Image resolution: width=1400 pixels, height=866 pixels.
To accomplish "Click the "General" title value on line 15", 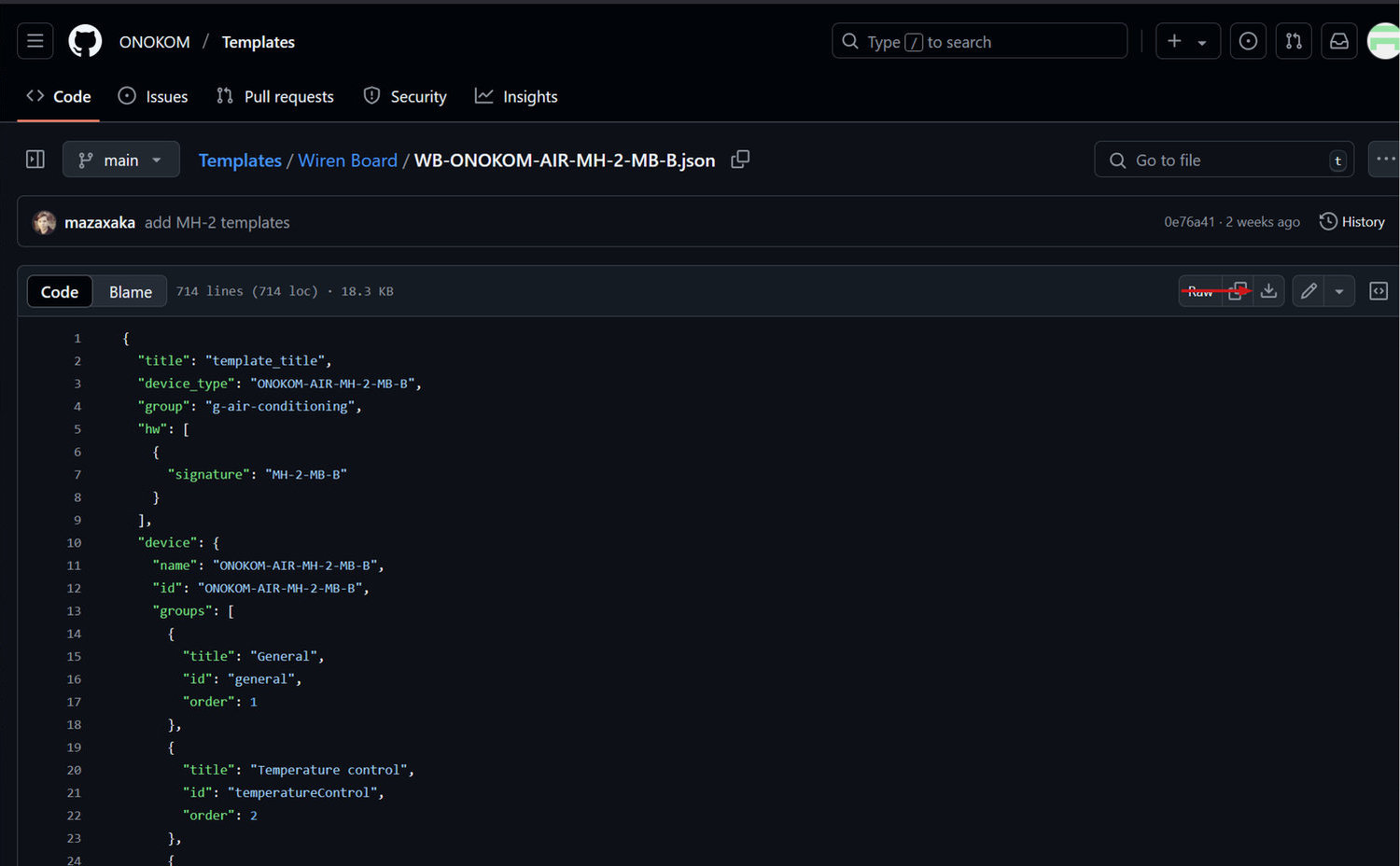I will pyautogui.click(x=284, y=656).
